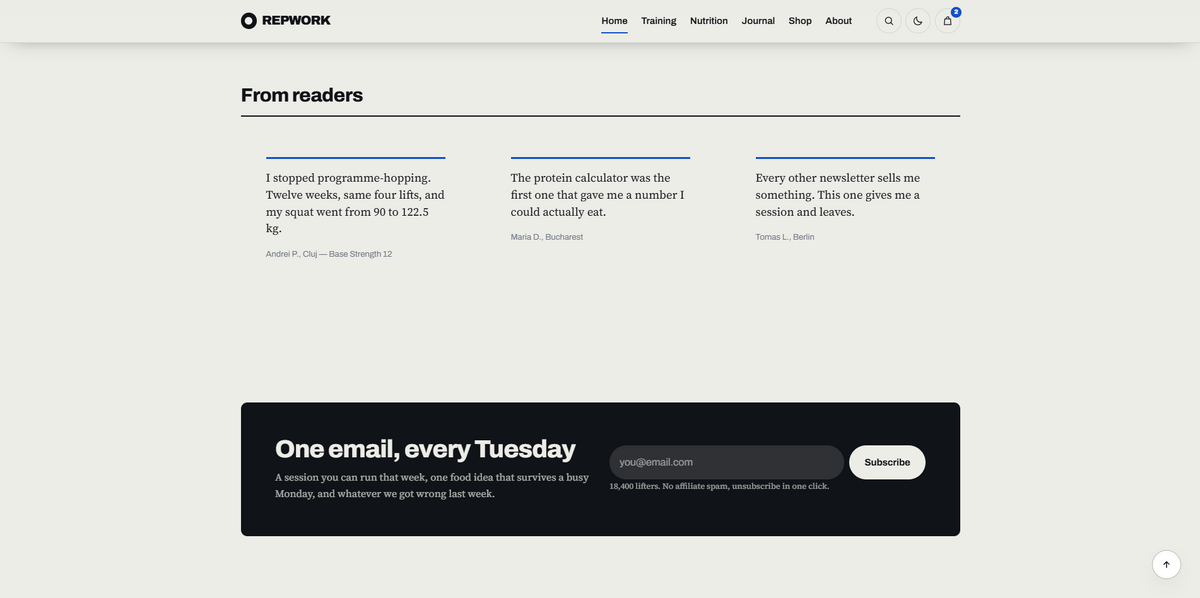Screen dimensions: 1200x598
Task: Click the newsletter description starting "A session"
Action: coord(432,485)
